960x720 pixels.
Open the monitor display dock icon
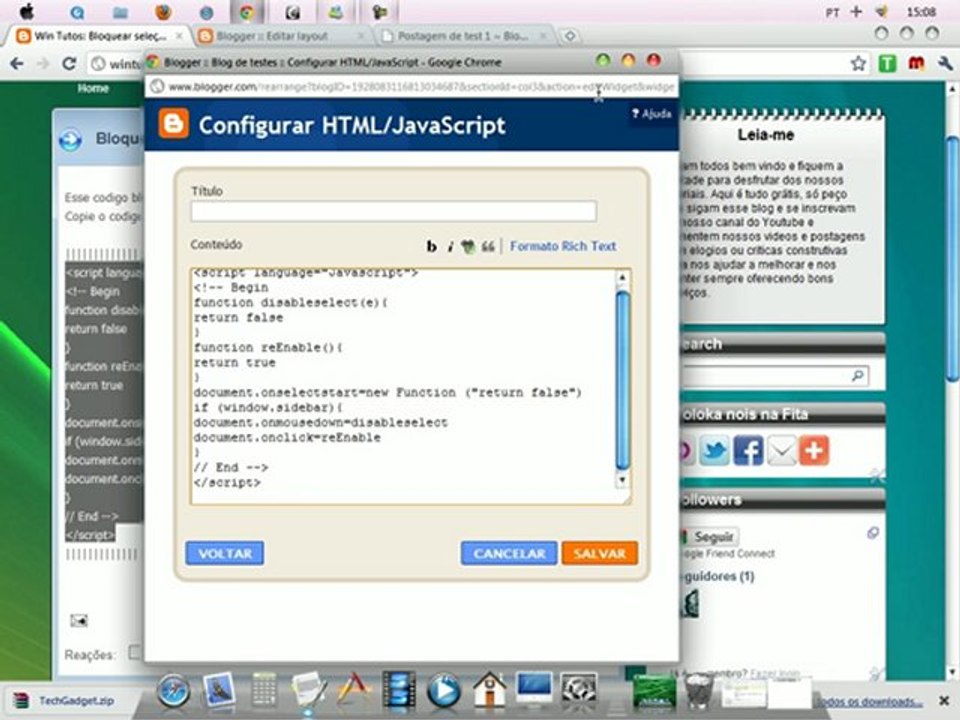534,690
